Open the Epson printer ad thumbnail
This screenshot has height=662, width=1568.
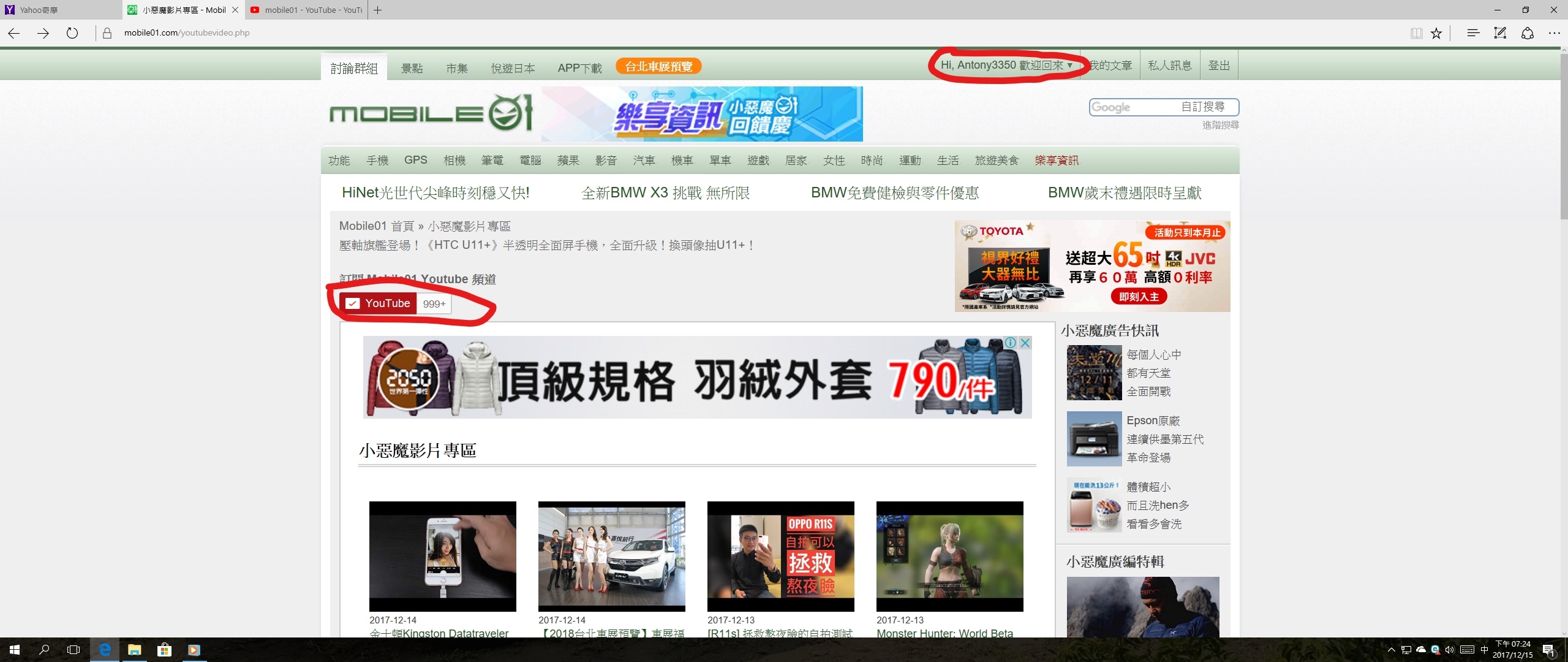pyautogui.click(x=1095, y=439)
